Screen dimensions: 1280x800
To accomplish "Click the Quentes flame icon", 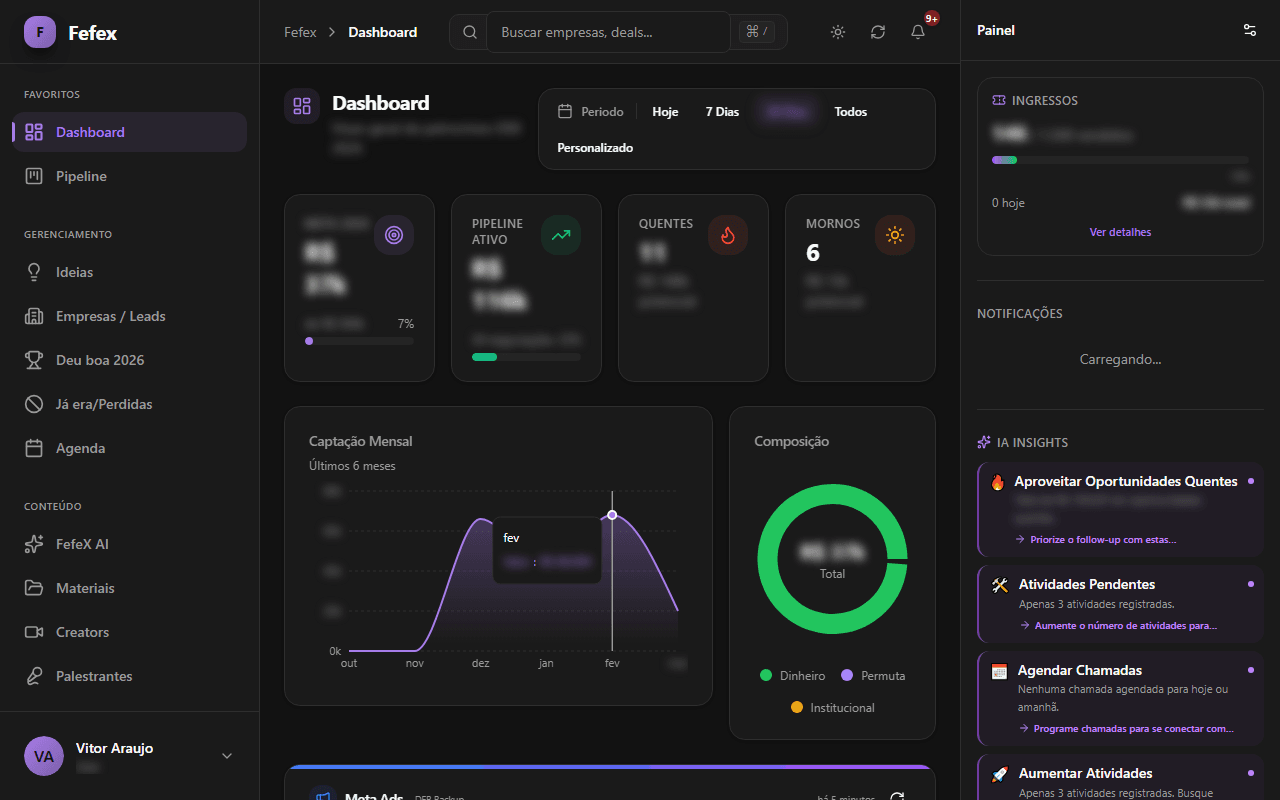I will coord(728,236).
